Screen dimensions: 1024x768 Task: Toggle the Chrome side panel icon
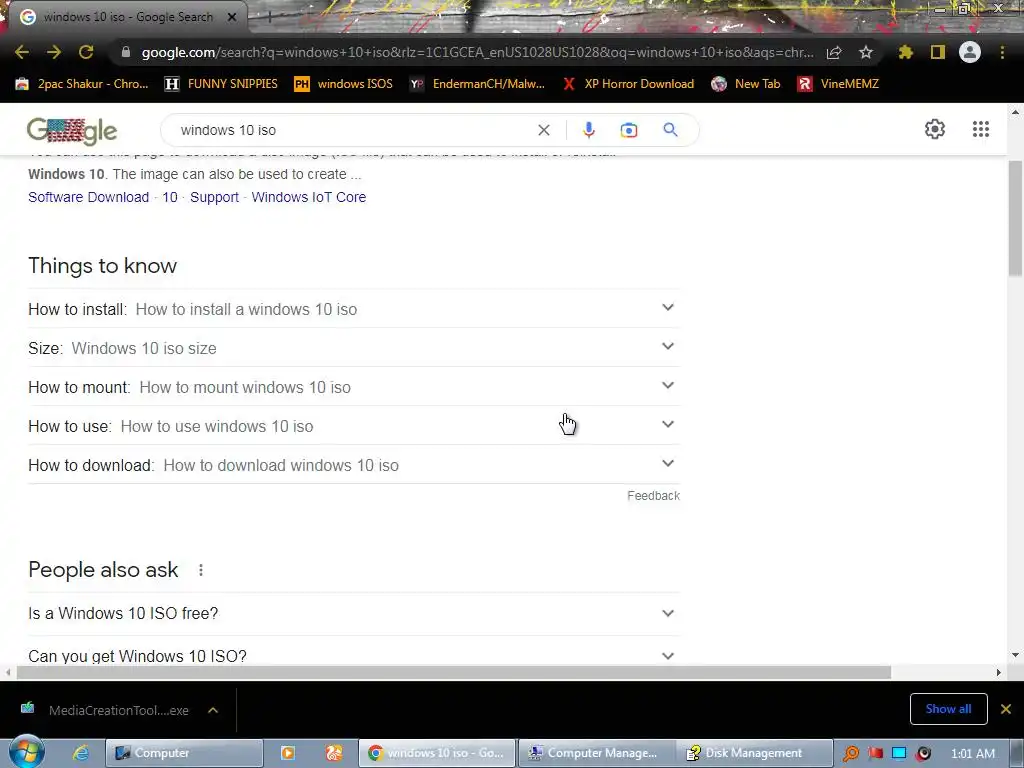click(x=938, y=52)
